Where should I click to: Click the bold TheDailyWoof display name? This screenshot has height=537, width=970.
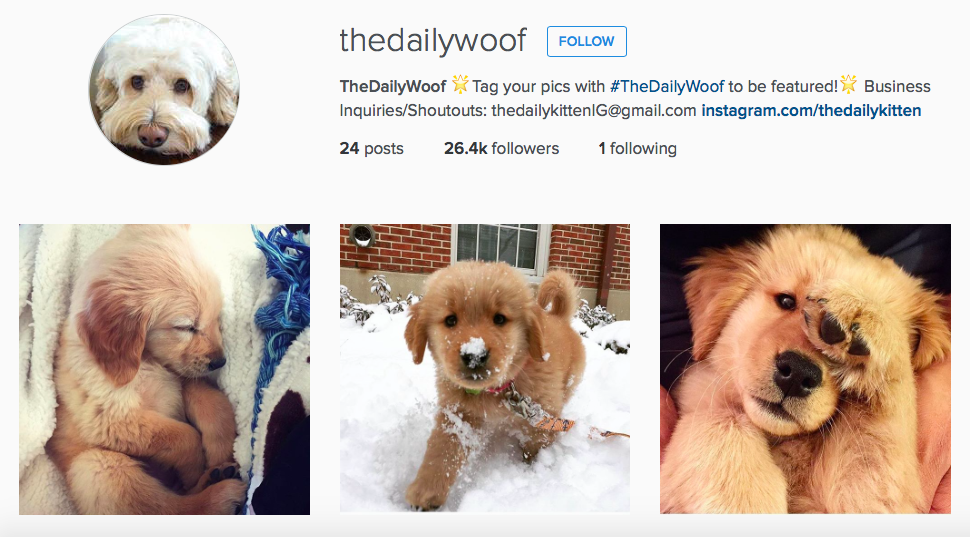[x=393, y=86]
